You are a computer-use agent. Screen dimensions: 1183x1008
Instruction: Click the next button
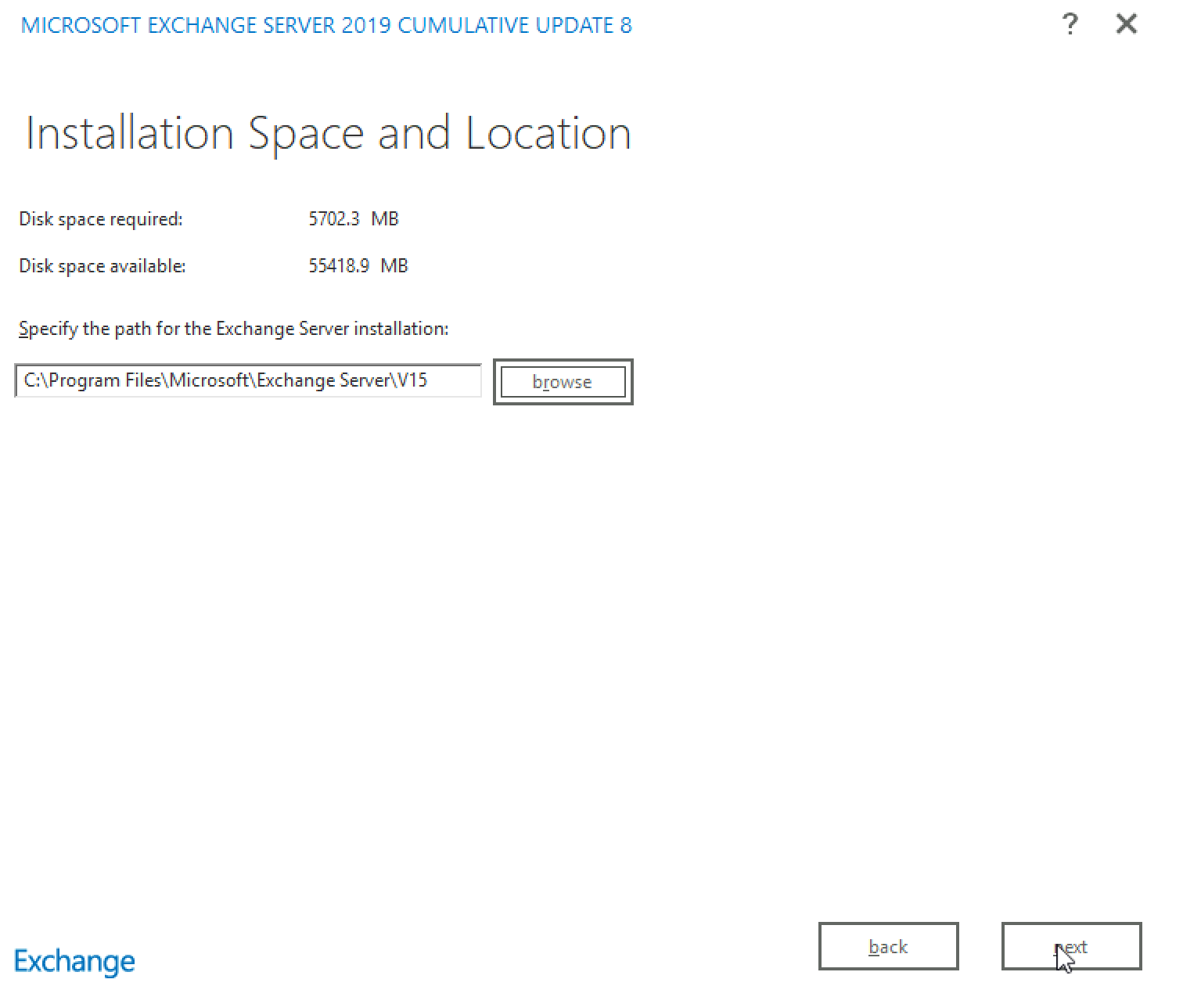point(1071,947)
